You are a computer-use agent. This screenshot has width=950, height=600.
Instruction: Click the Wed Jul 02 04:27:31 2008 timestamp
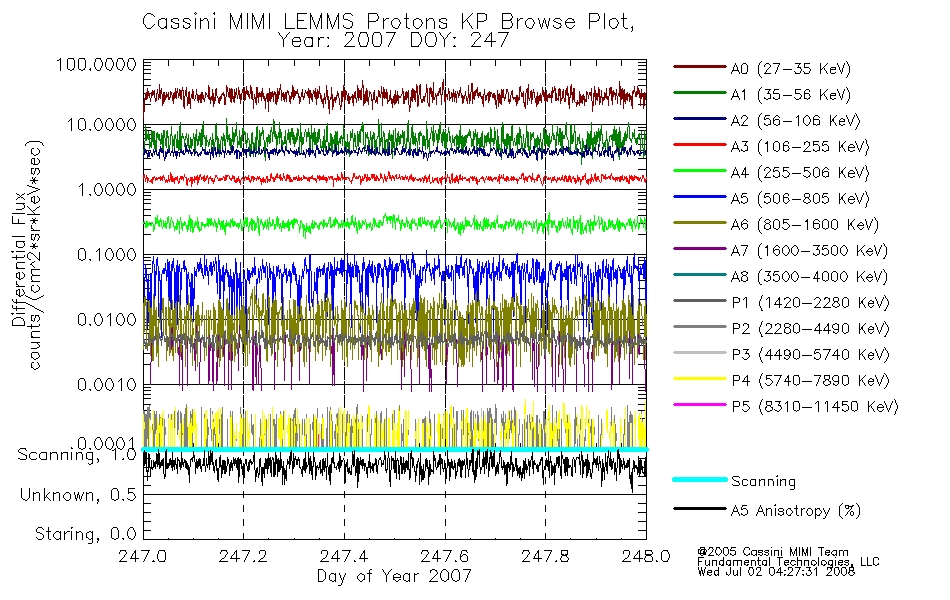776,572
